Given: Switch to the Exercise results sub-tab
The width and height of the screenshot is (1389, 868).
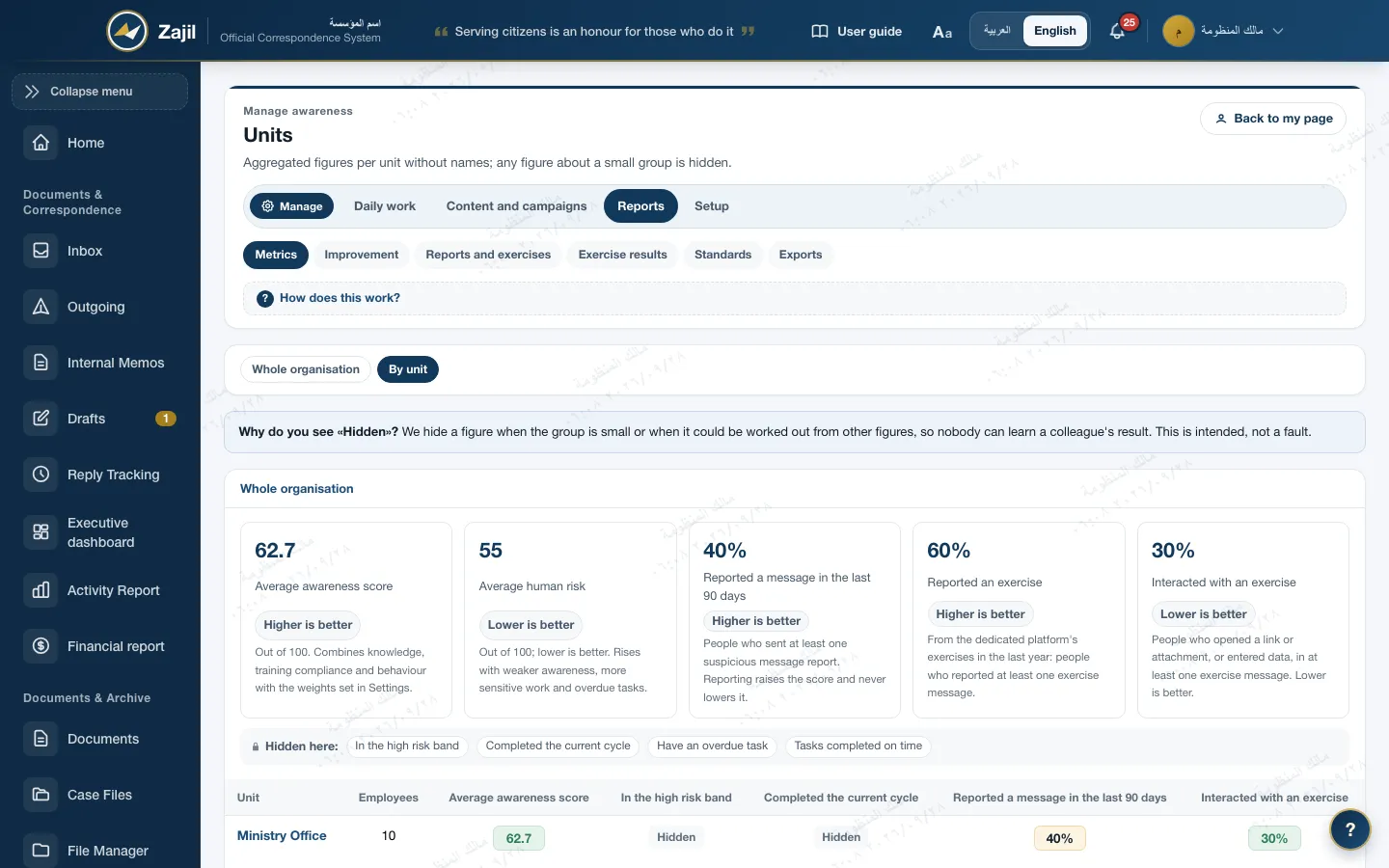Looking at the screenshot, I should pos(623,255).
